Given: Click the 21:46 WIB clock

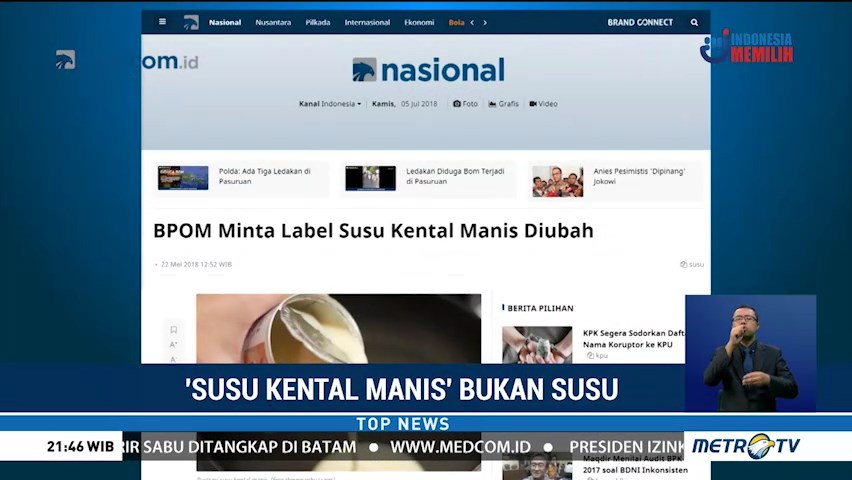Looking at the screenshot, I should click(x=80, y=447).
